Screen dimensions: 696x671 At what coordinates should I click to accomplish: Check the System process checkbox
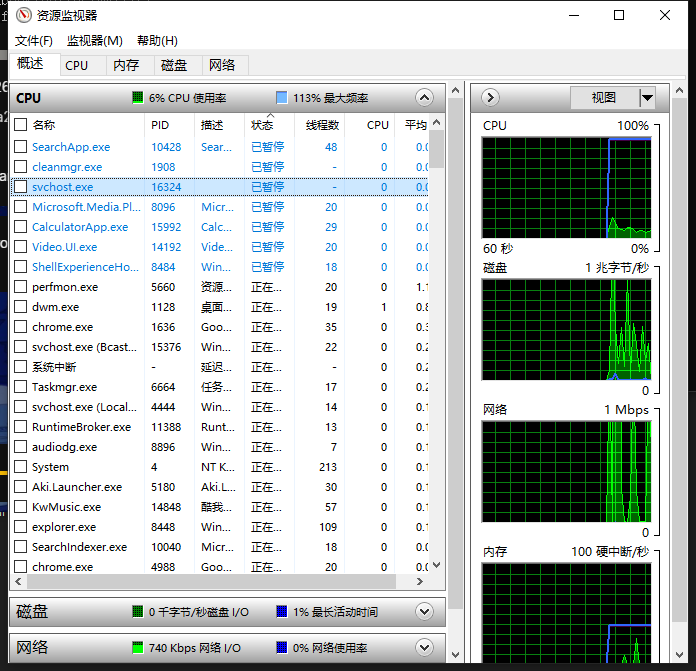coord(20,467)
